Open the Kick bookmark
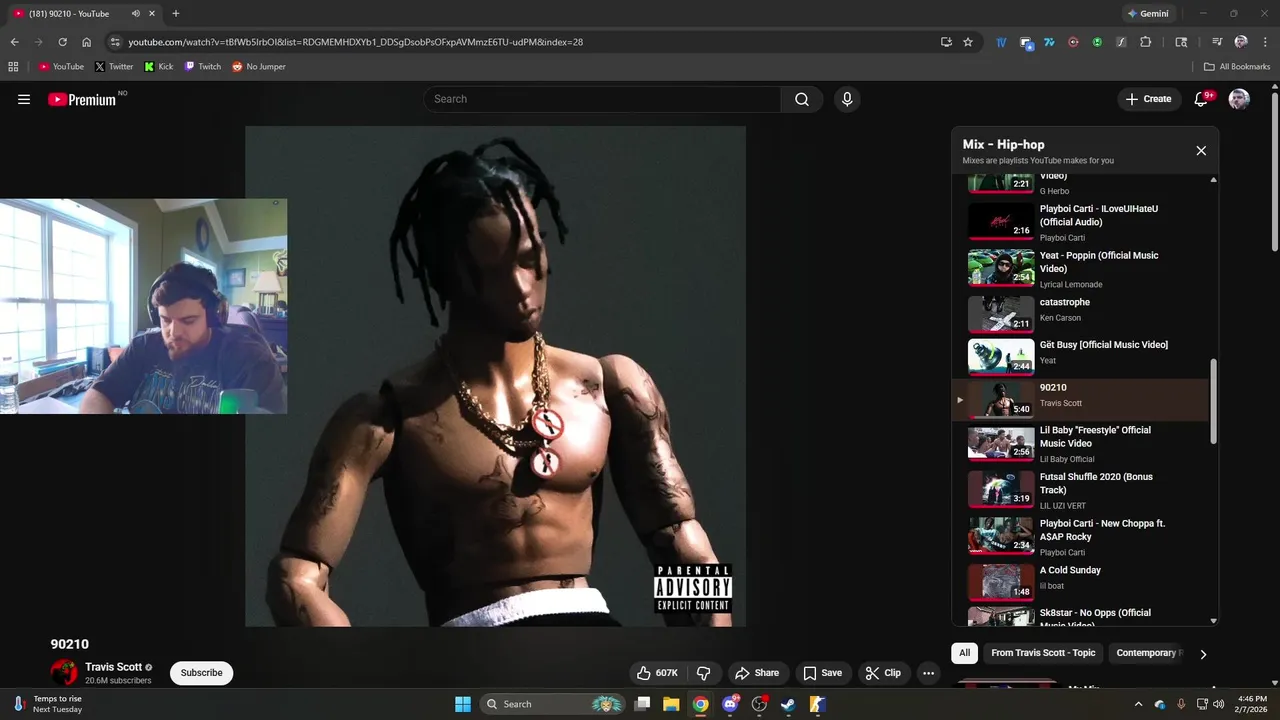The height and width of the screenshot is (720, 1280). [159, 67]
